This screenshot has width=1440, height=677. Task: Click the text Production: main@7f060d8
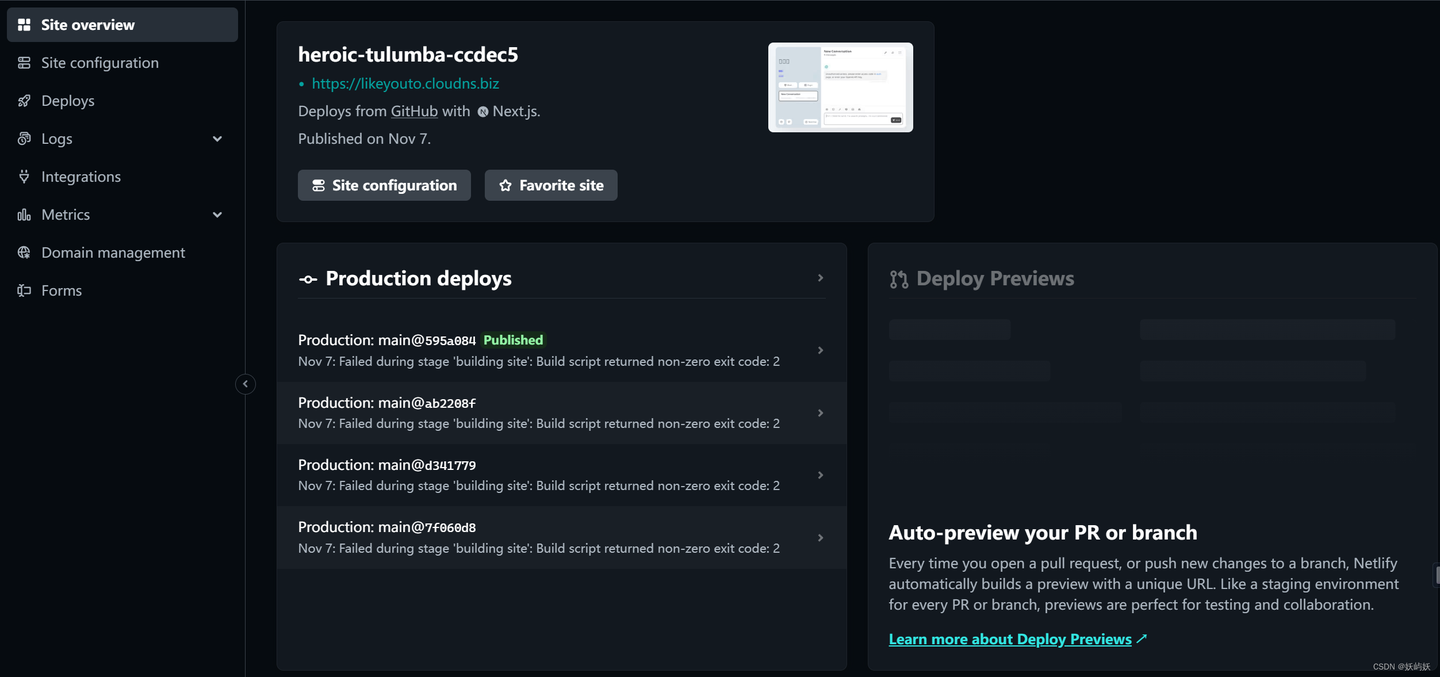click(x=387, y=527)
